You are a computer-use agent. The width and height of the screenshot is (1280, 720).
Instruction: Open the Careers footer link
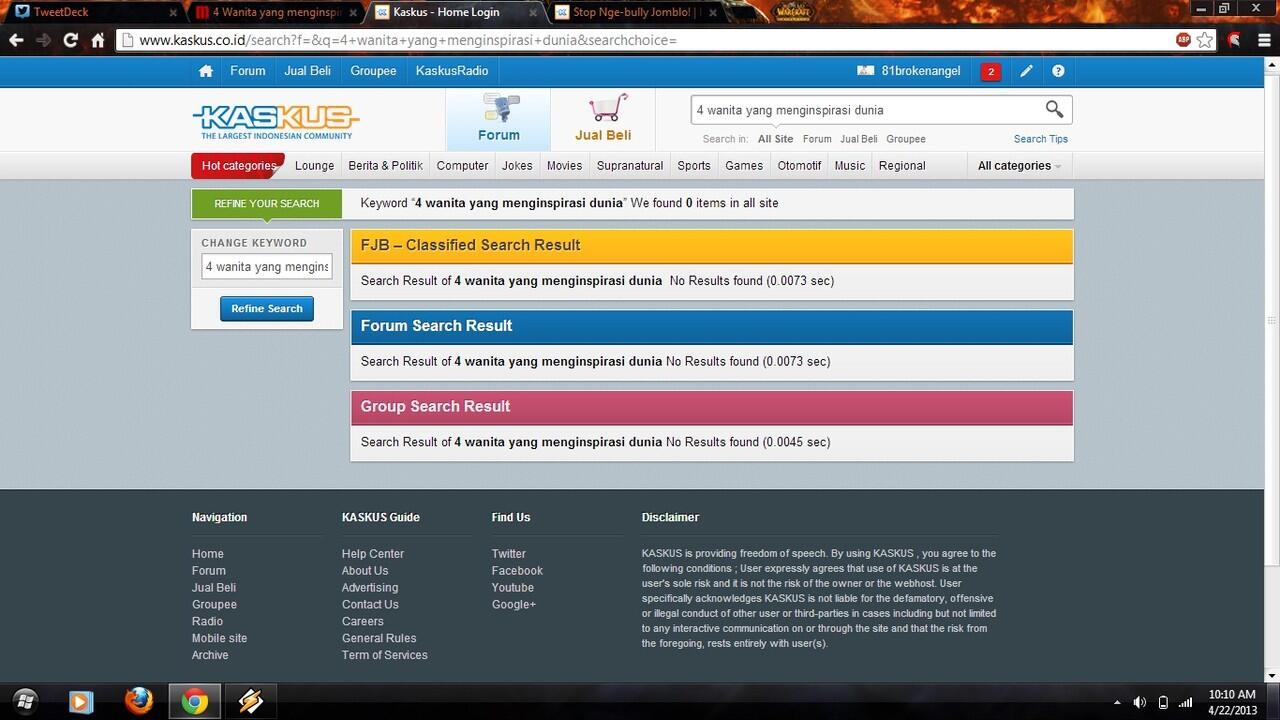pyautogui.click(x=363, y=621)
